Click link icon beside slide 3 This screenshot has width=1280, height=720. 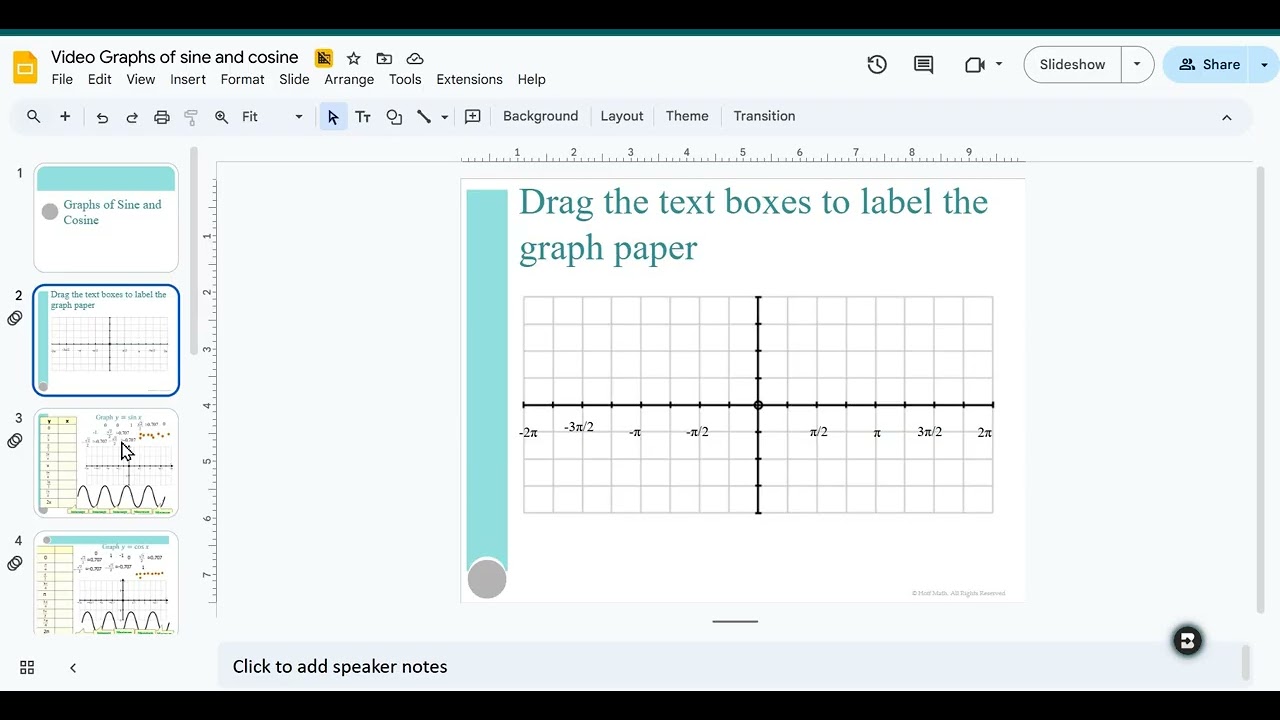click(x=15, y=441)
